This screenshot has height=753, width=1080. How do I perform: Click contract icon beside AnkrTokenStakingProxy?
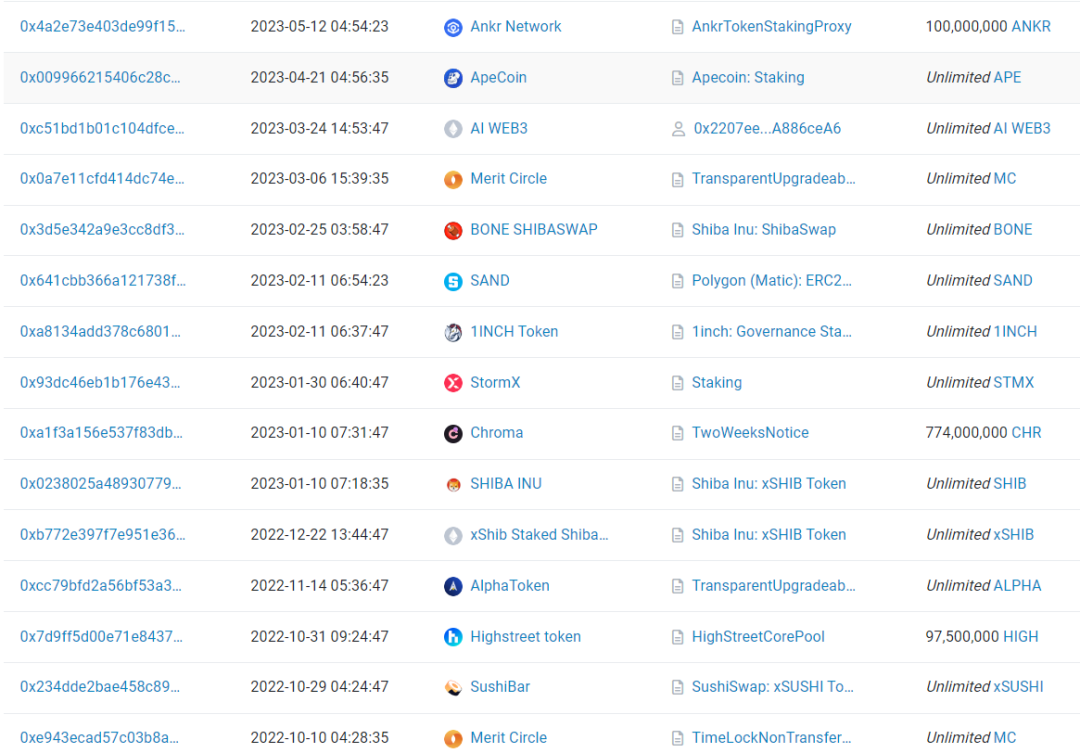[677, 27]
